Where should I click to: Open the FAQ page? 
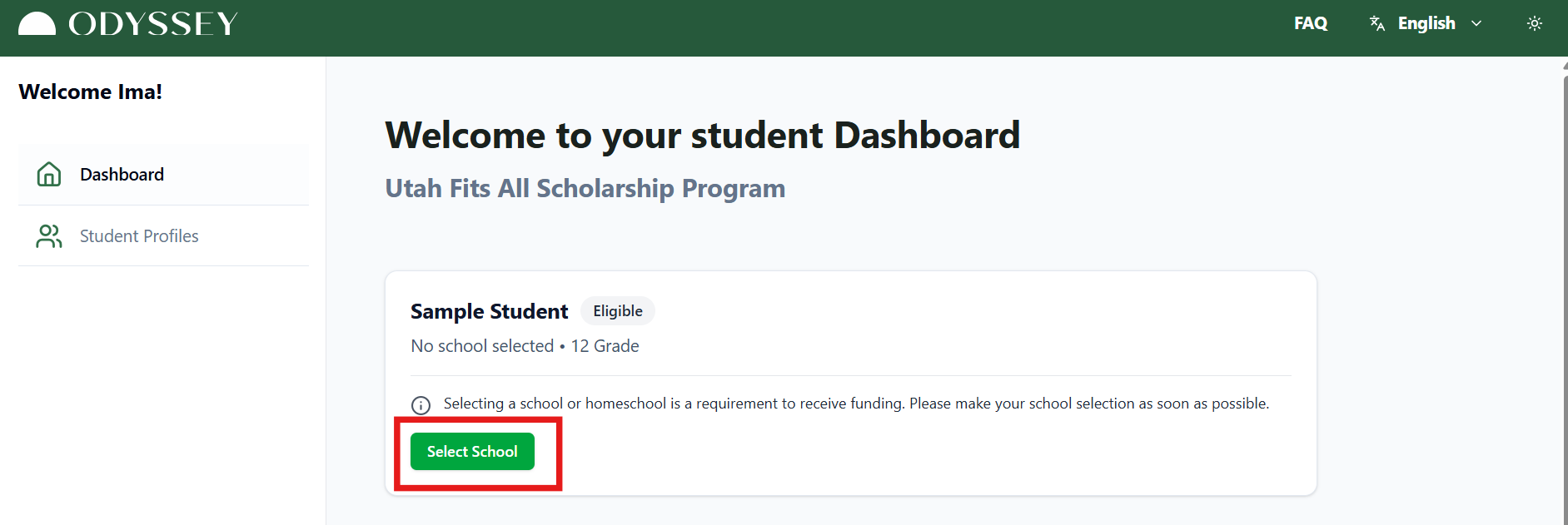tap(1310, 23)
